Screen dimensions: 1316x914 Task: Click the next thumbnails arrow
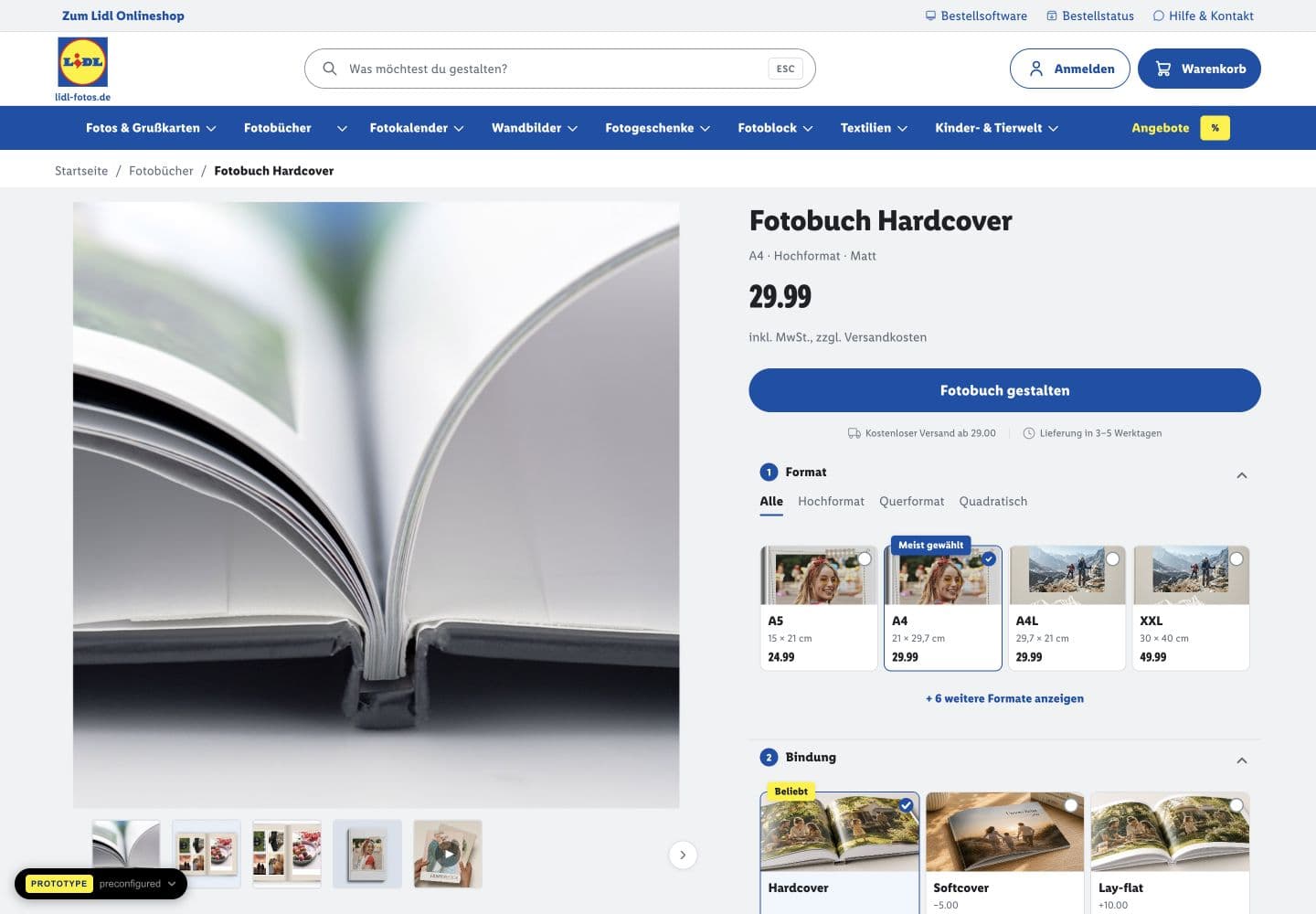pyautogui.click(x=683, y=855)
